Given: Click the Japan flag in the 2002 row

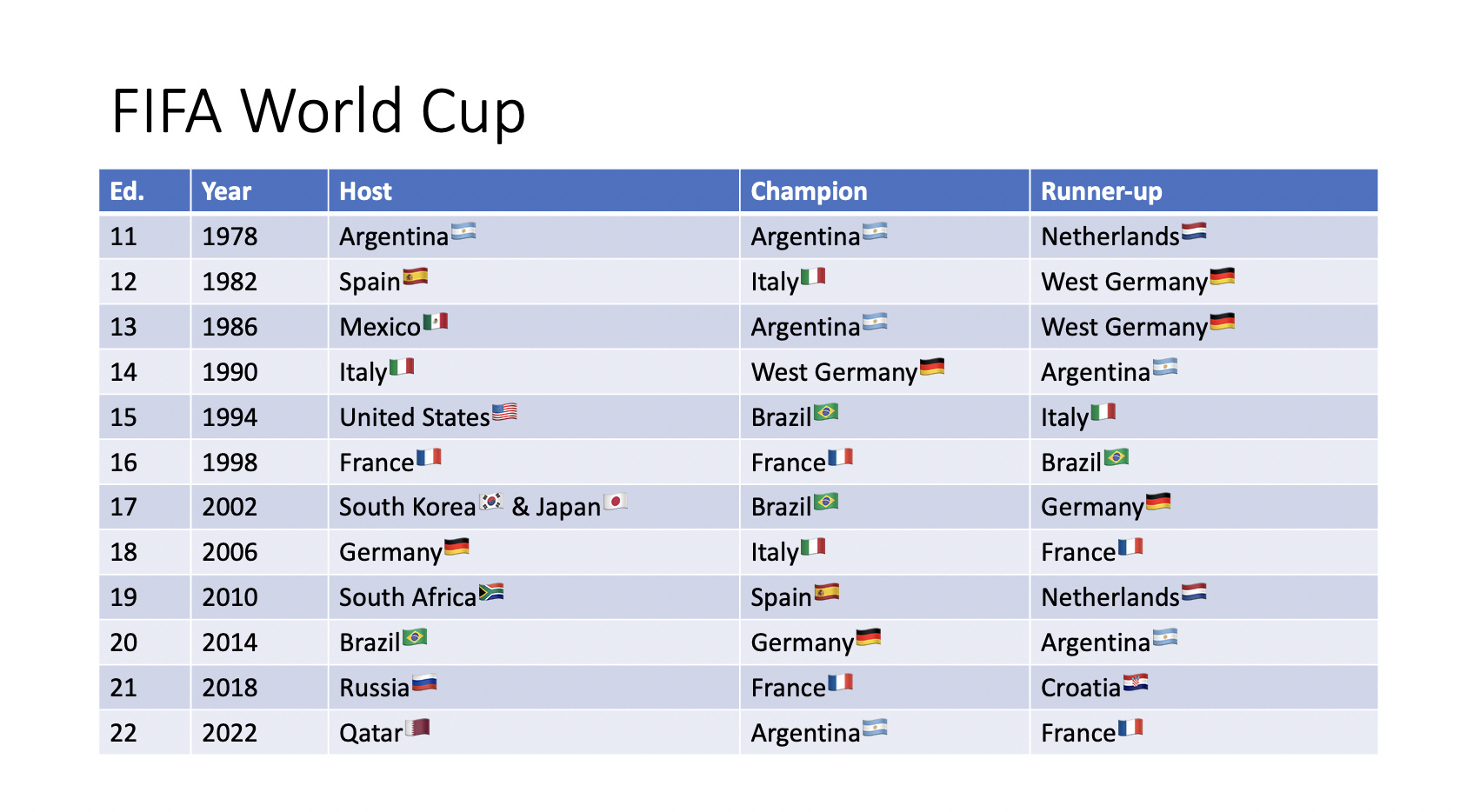Looking at the screenshot, I should (616, 502).
